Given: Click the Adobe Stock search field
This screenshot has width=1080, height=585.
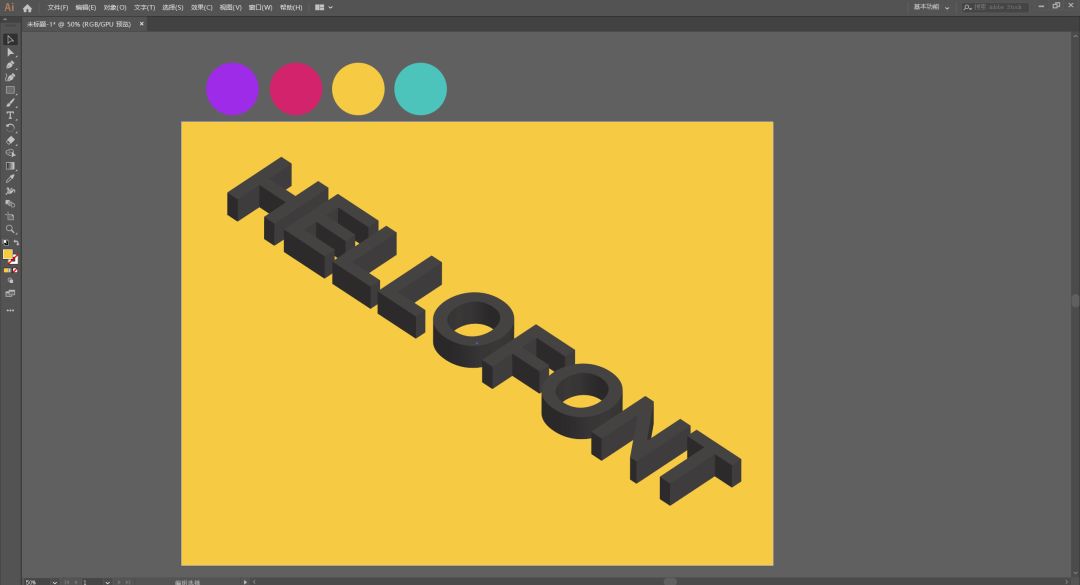Looking at the screenshot, I should [999, 7].
